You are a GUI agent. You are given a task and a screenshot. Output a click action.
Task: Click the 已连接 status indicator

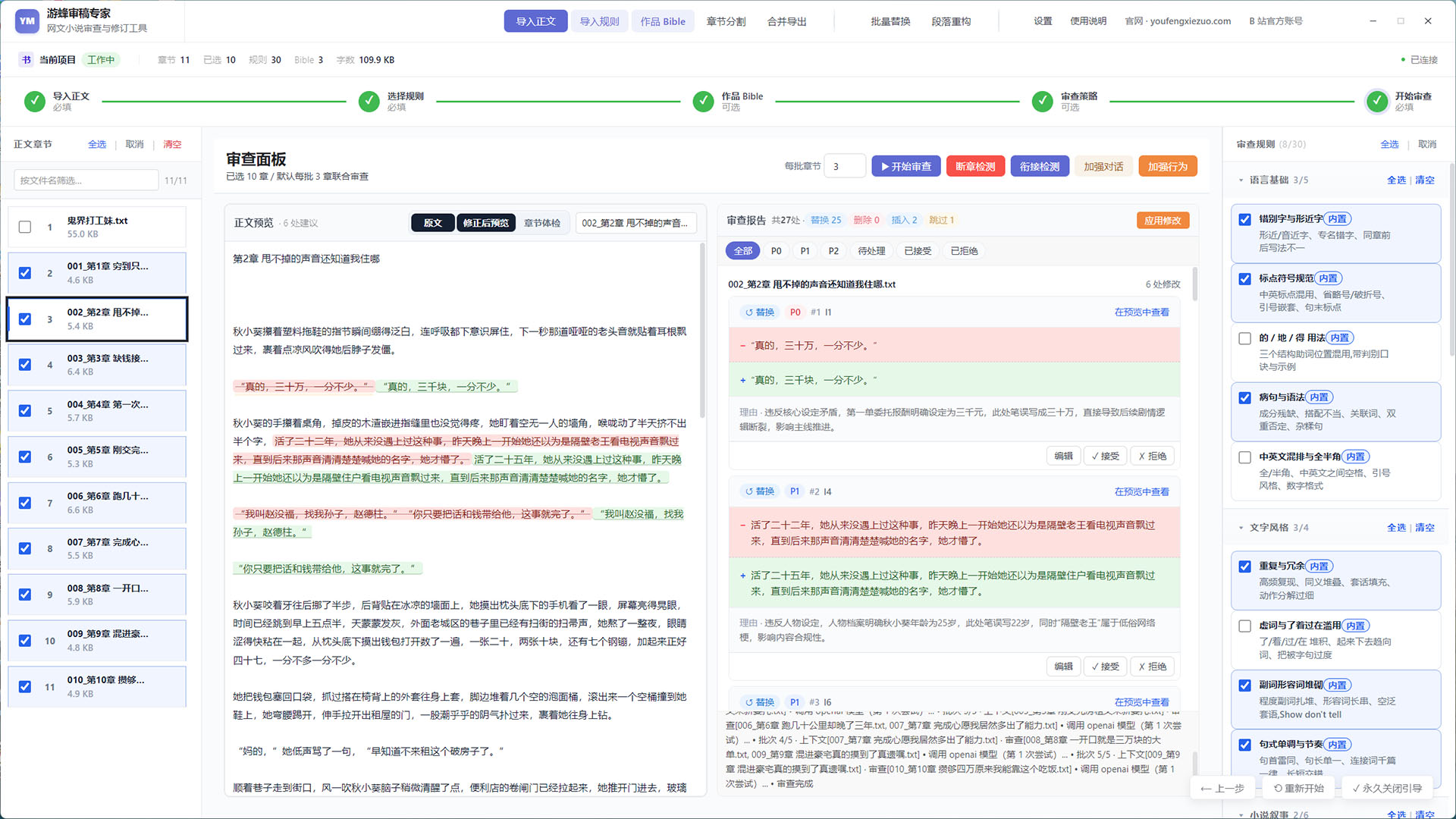pyautogui.click(x=1419, y=60)
